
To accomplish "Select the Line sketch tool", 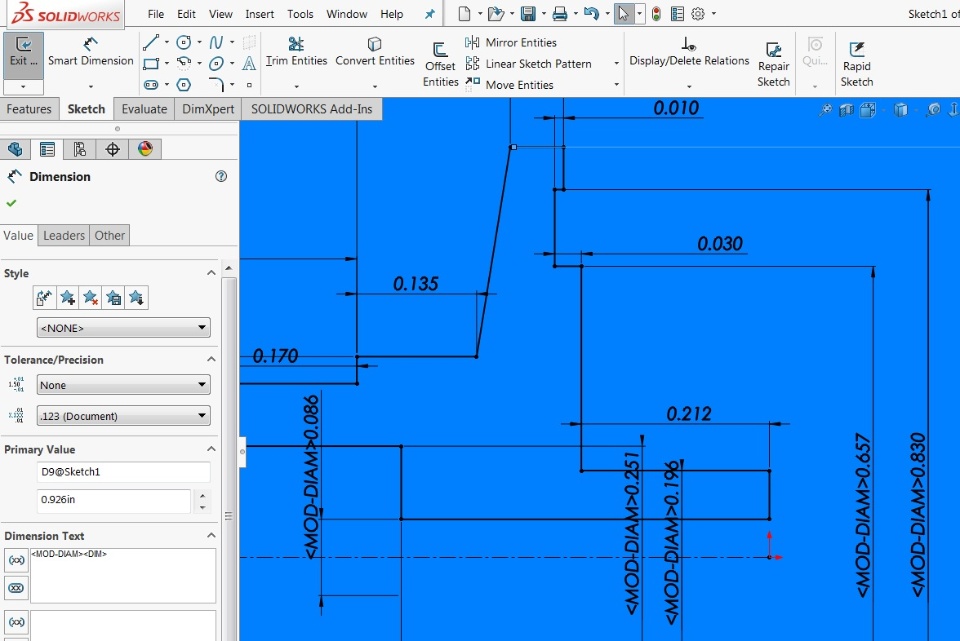I will click(x=151, y=42).
